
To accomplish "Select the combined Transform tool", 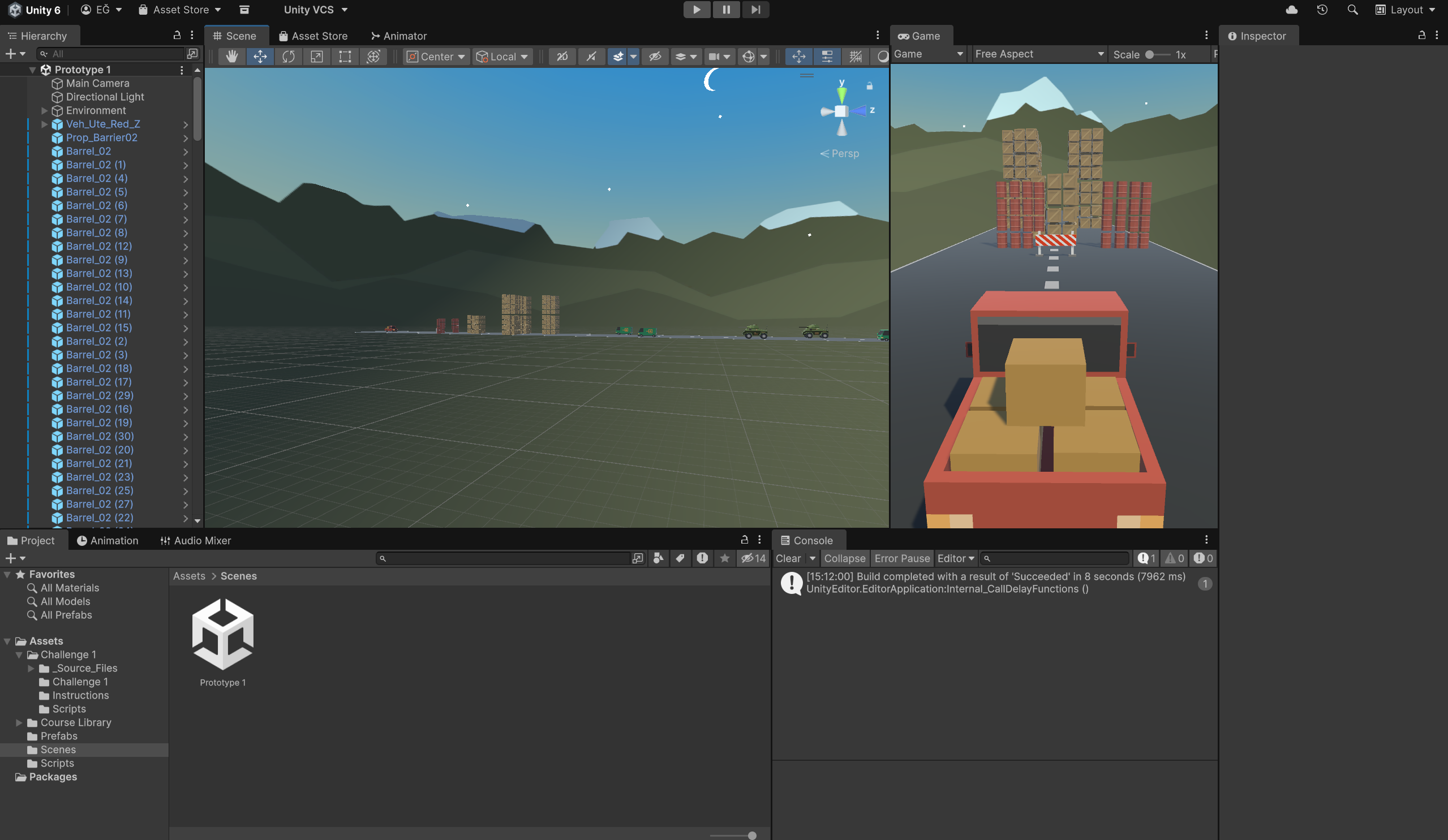I will point(373,57).
